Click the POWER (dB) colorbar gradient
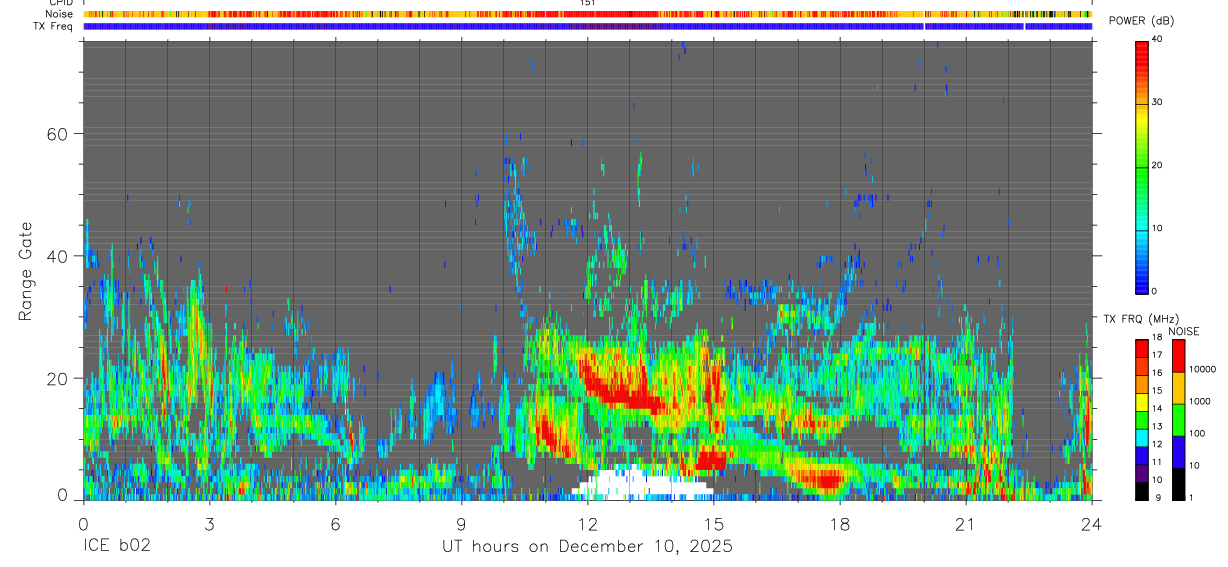 coord(1142,166)
